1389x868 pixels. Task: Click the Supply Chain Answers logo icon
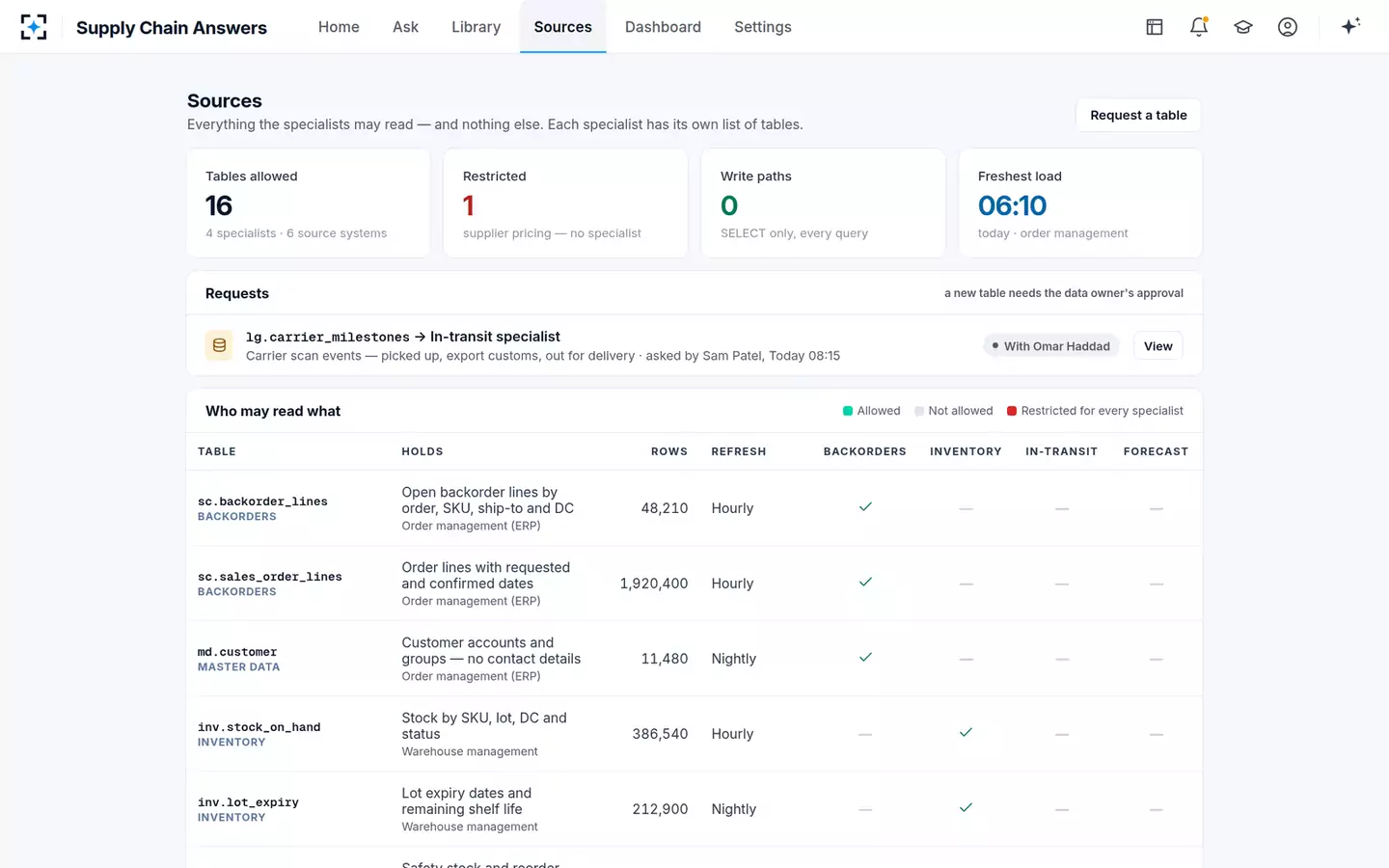coord(34,27)
